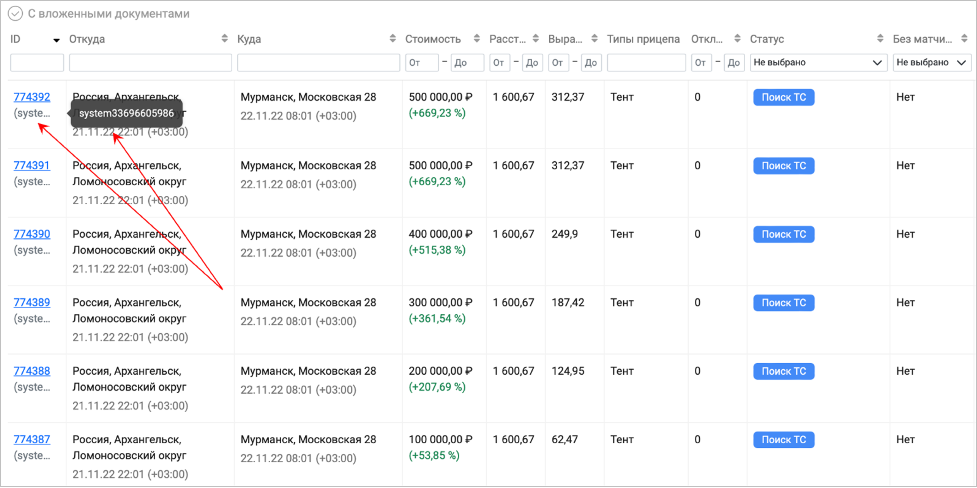Sort by Расстояние column sort icon
Image resolution: width=977 pixels, height=488 pixels.
pyautogui.click(x=536, y=39)
